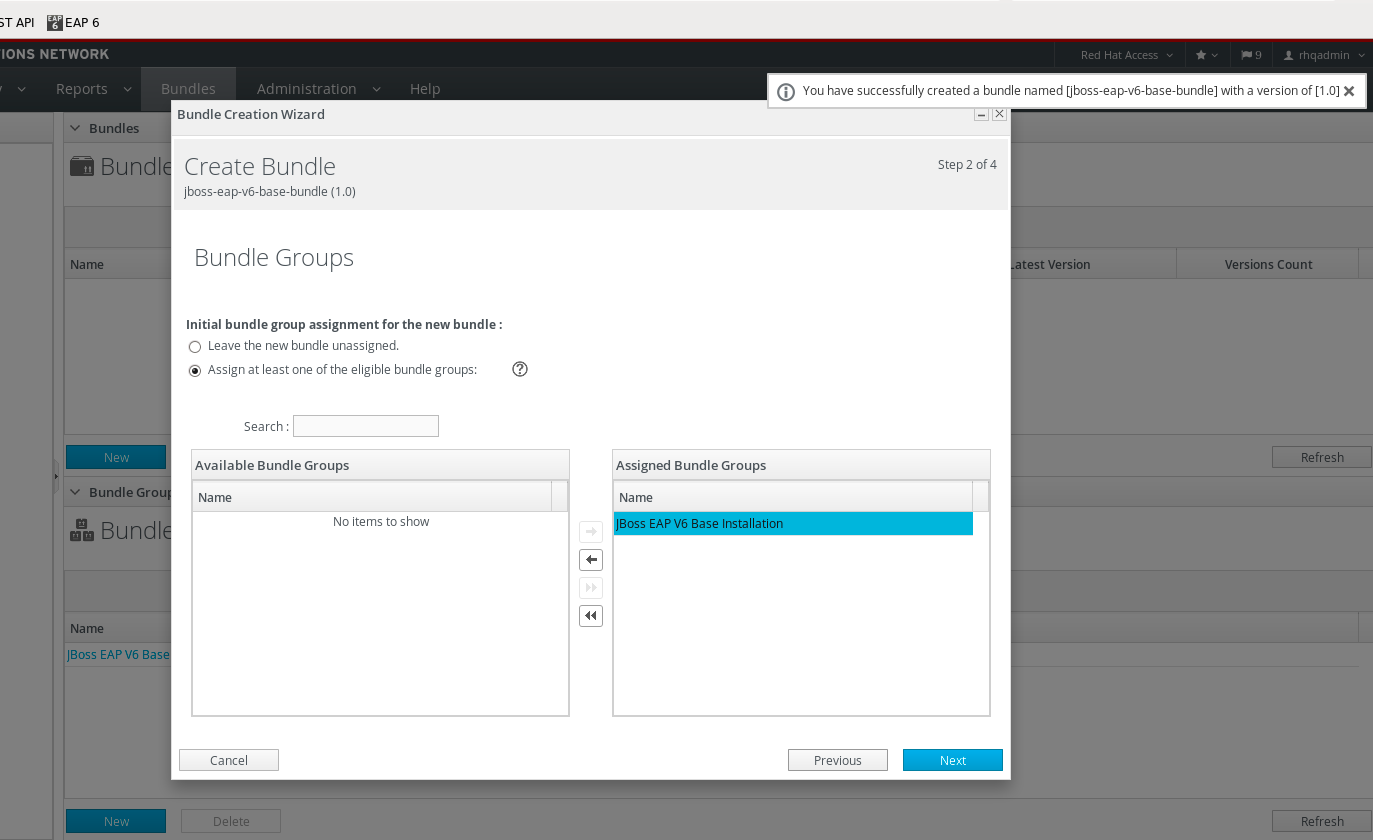Select JBoss EAP V6 Base Installation row
The image size is (1373, 840).
pyautogui.click(x=793, y=523)
